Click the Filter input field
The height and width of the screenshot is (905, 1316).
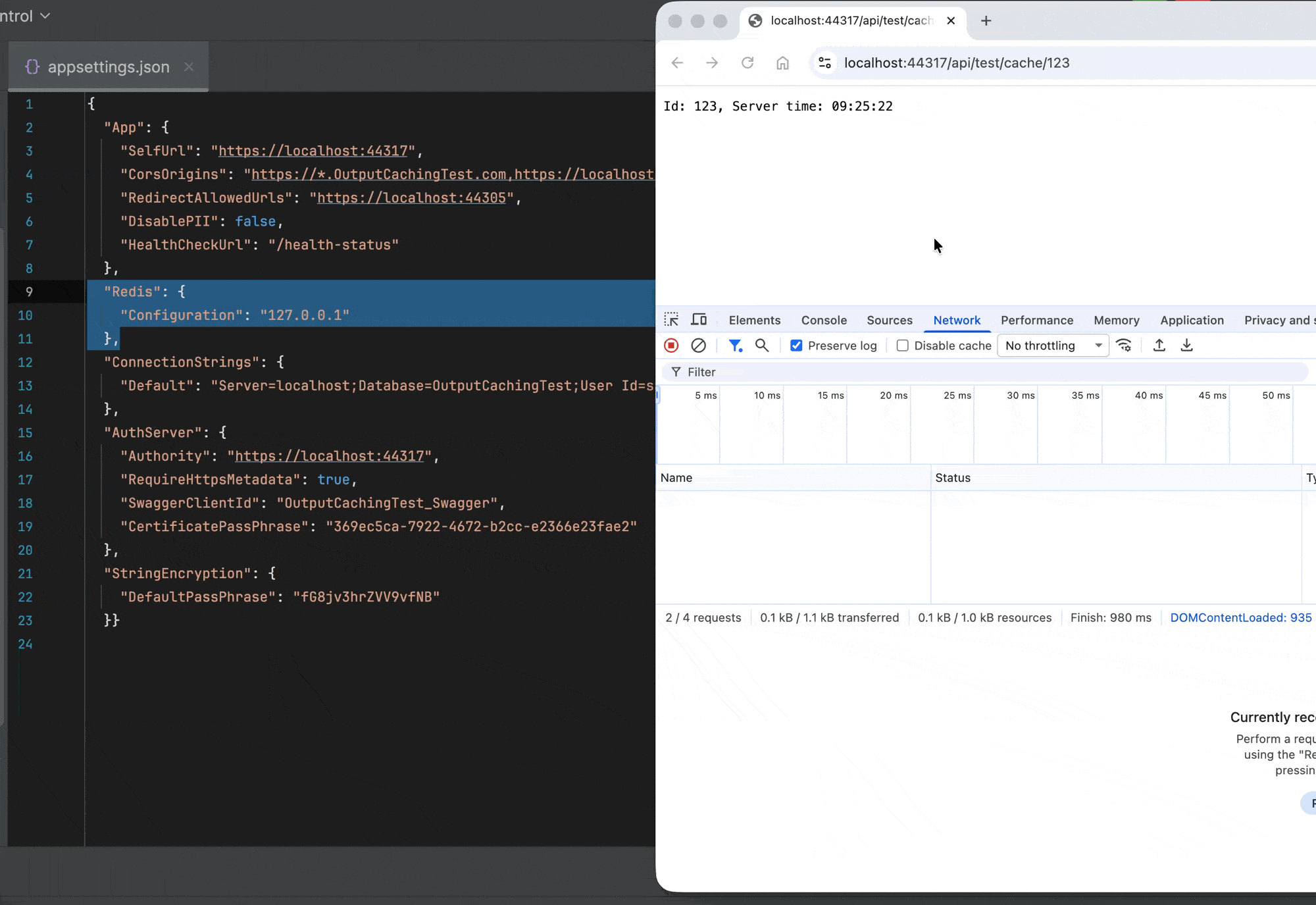[987, 373]
